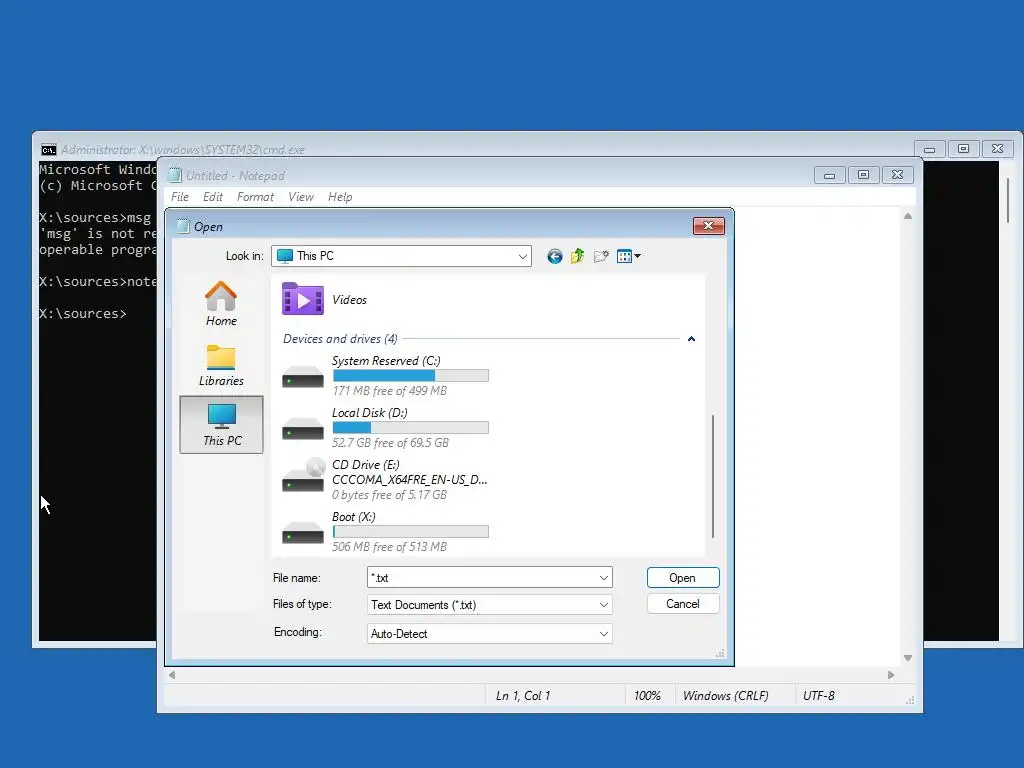Collapse the Devices and drives group
This screenshot has height=768, width=1024.
(x=691, y=339)
